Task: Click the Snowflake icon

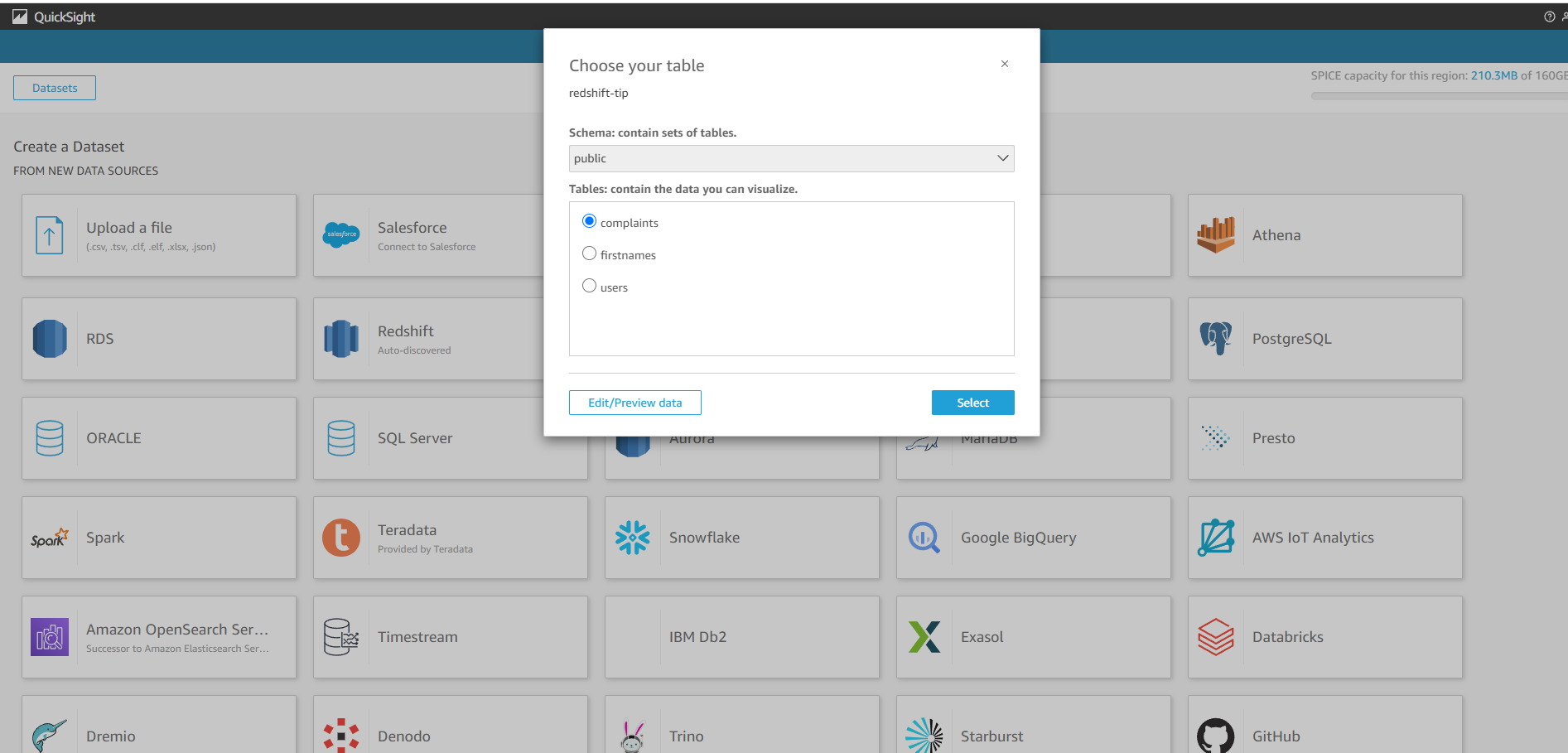Action: pos(633,538)
